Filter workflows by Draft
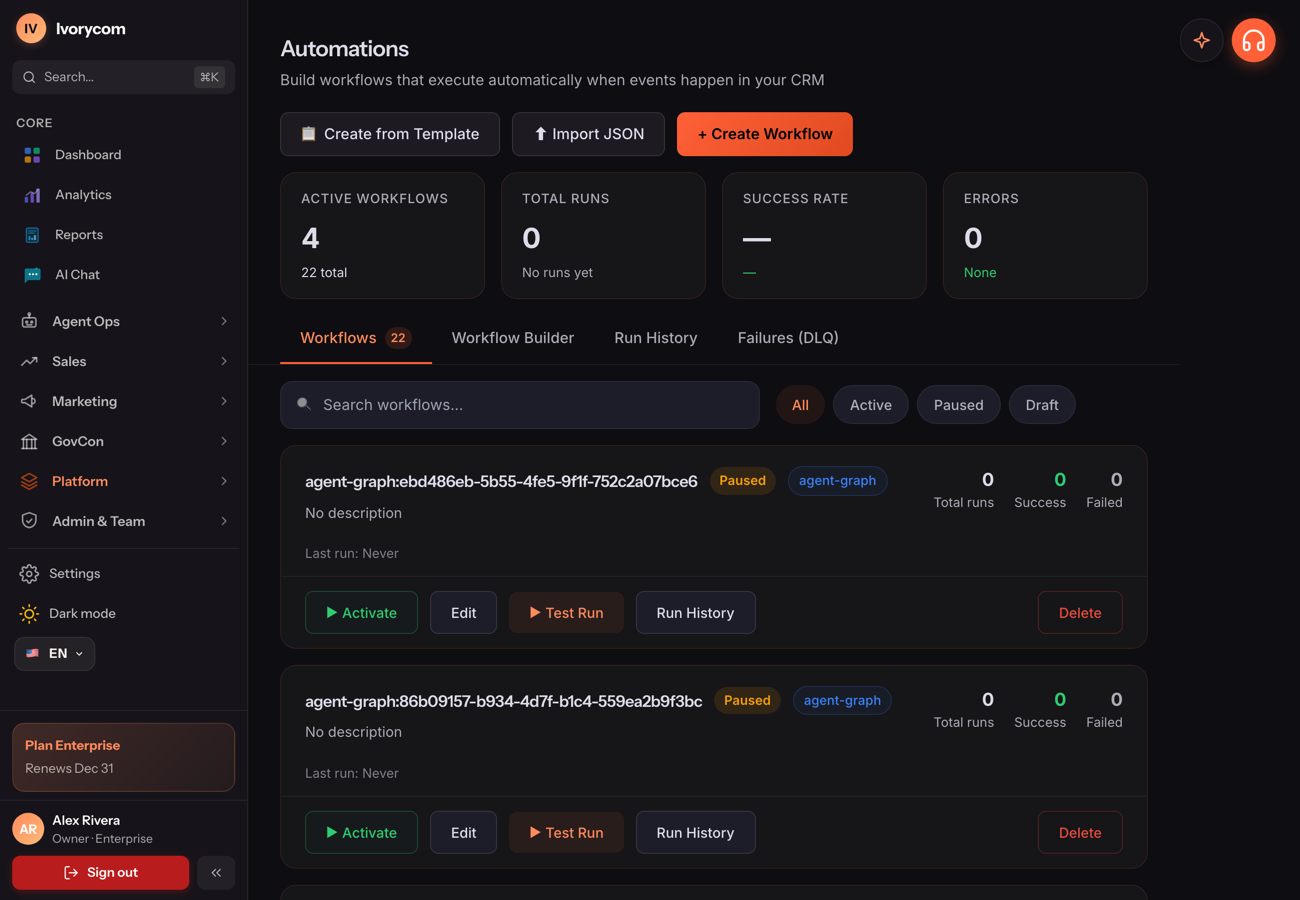This screenshot has height=900, width=1300. coord(1041,405)
